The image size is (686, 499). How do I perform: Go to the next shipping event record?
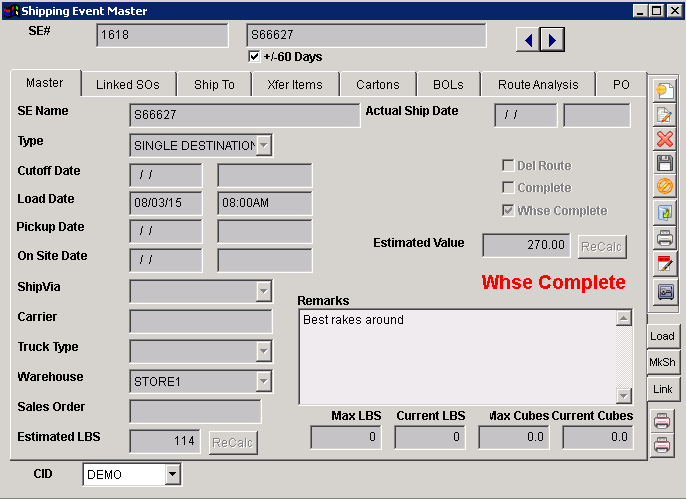(552, 39)
